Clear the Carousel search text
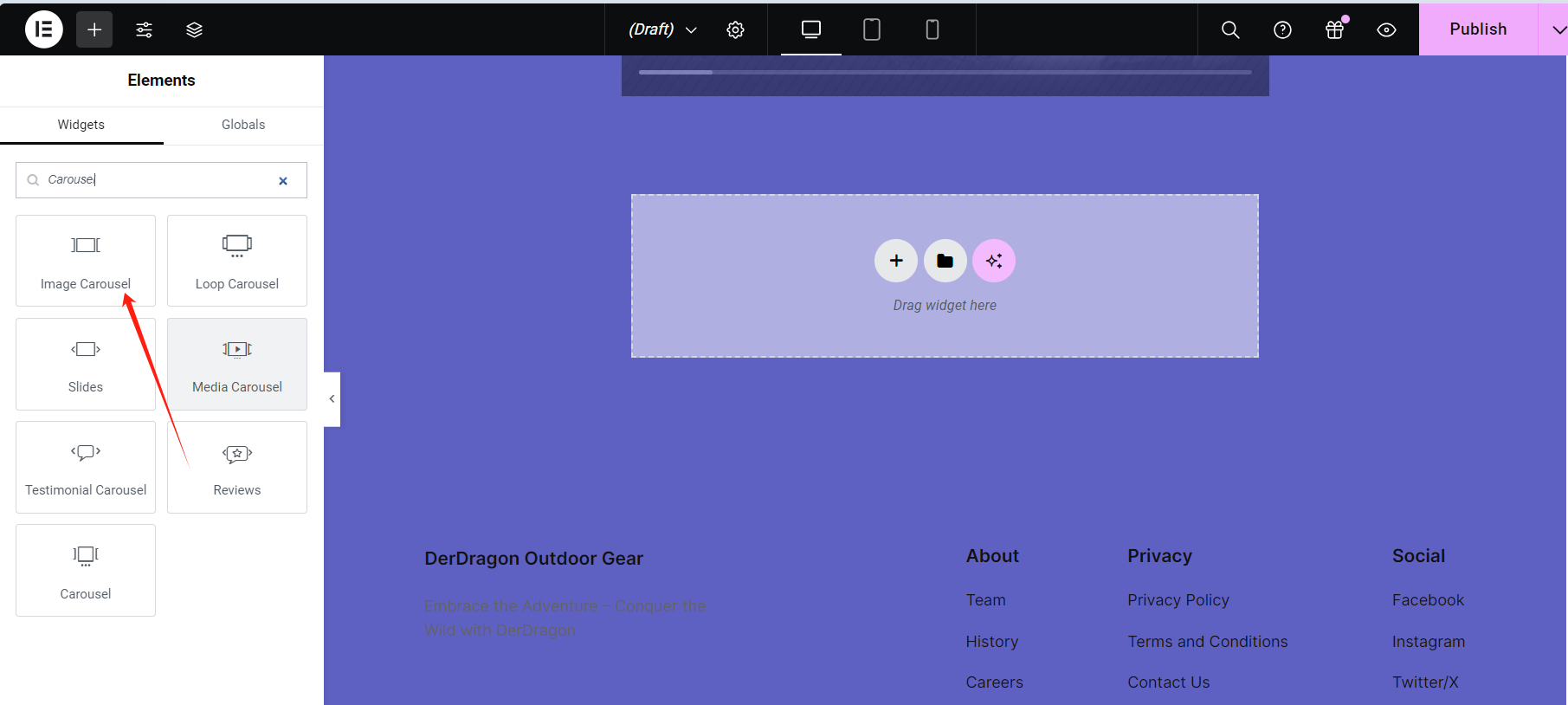1568x705 pixels. click(283, 181)
